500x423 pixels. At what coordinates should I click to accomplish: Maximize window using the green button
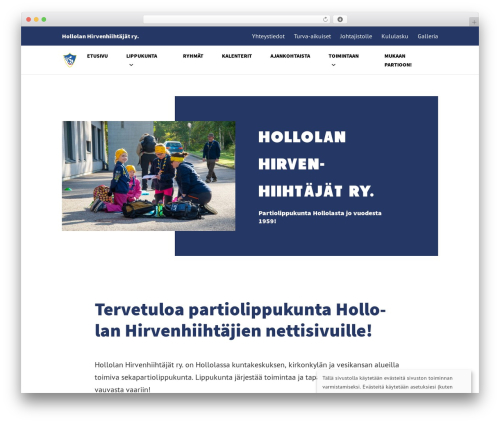point(44,19)
